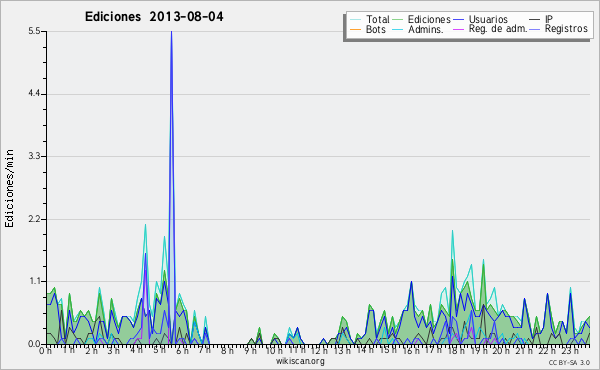Click the y-axis value 0.0
This screenshot has width=600, height=370.
[x=34, y=344]
